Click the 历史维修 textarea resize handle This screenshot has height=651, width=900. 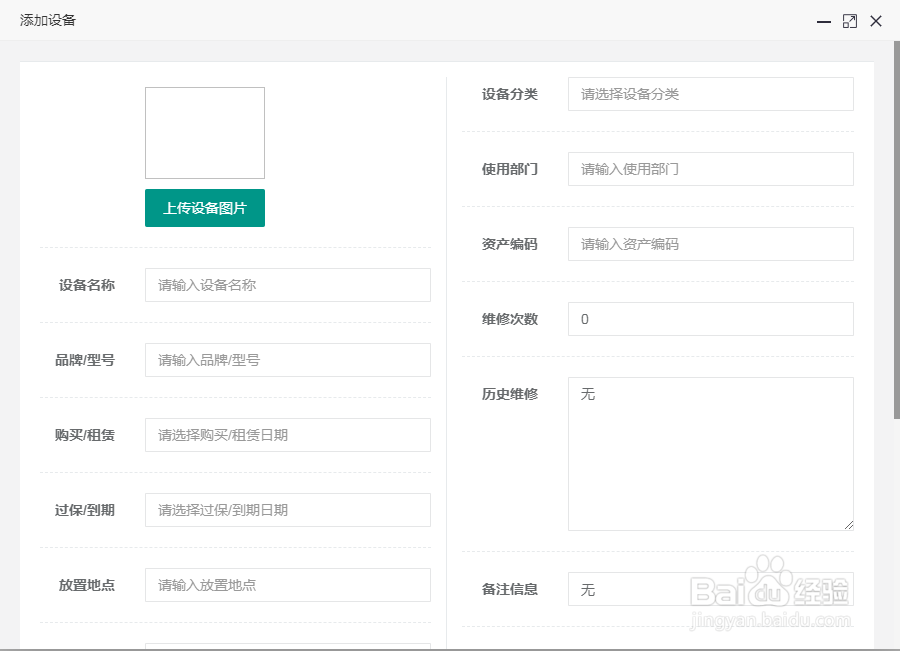pyautogui.click(x=848, y=525)
